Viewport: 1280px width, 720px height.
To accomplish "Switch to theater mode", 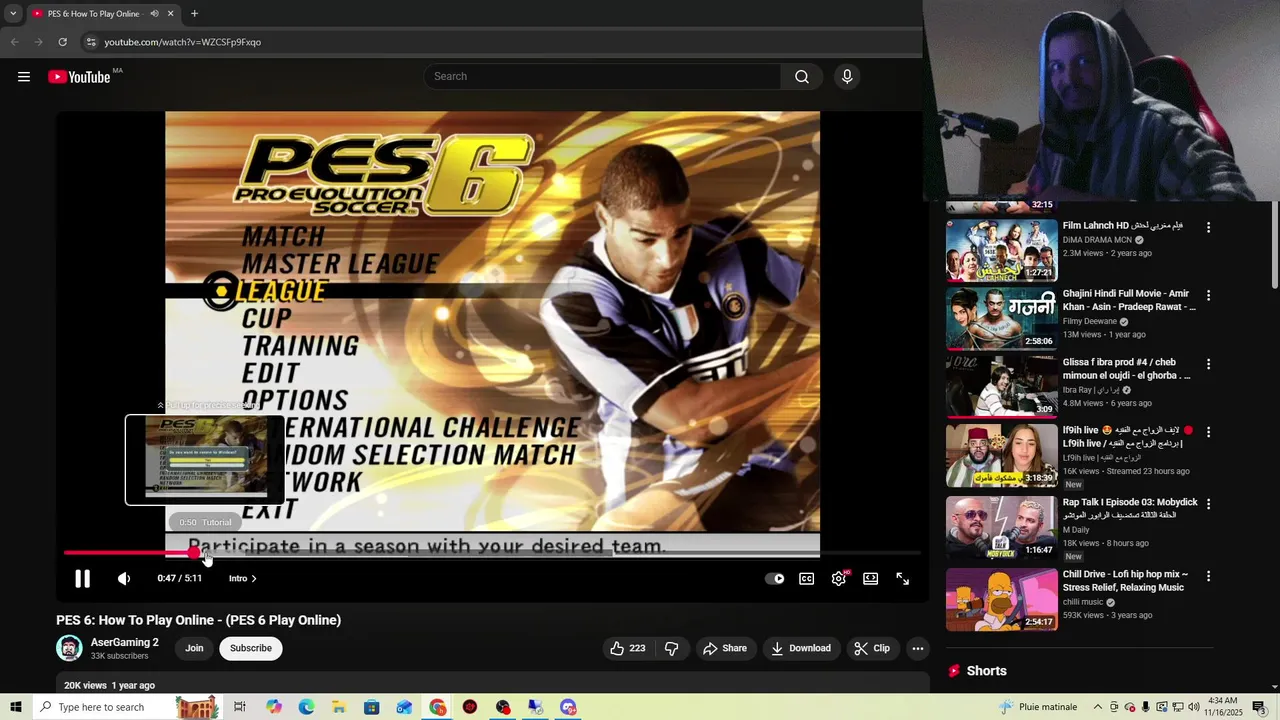I will pos(871,579).
